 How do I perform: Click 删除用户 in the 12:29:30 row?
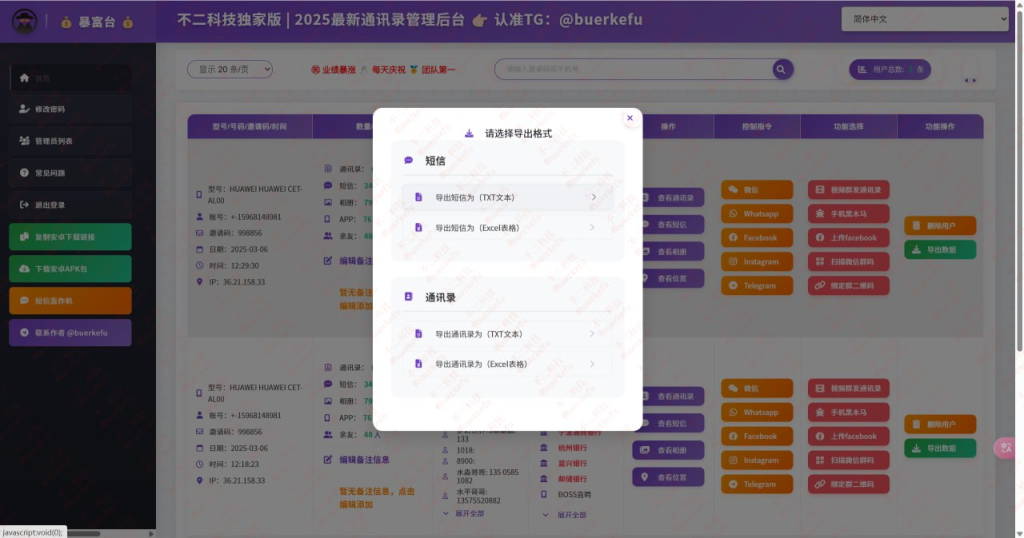(x=940, y=226)
